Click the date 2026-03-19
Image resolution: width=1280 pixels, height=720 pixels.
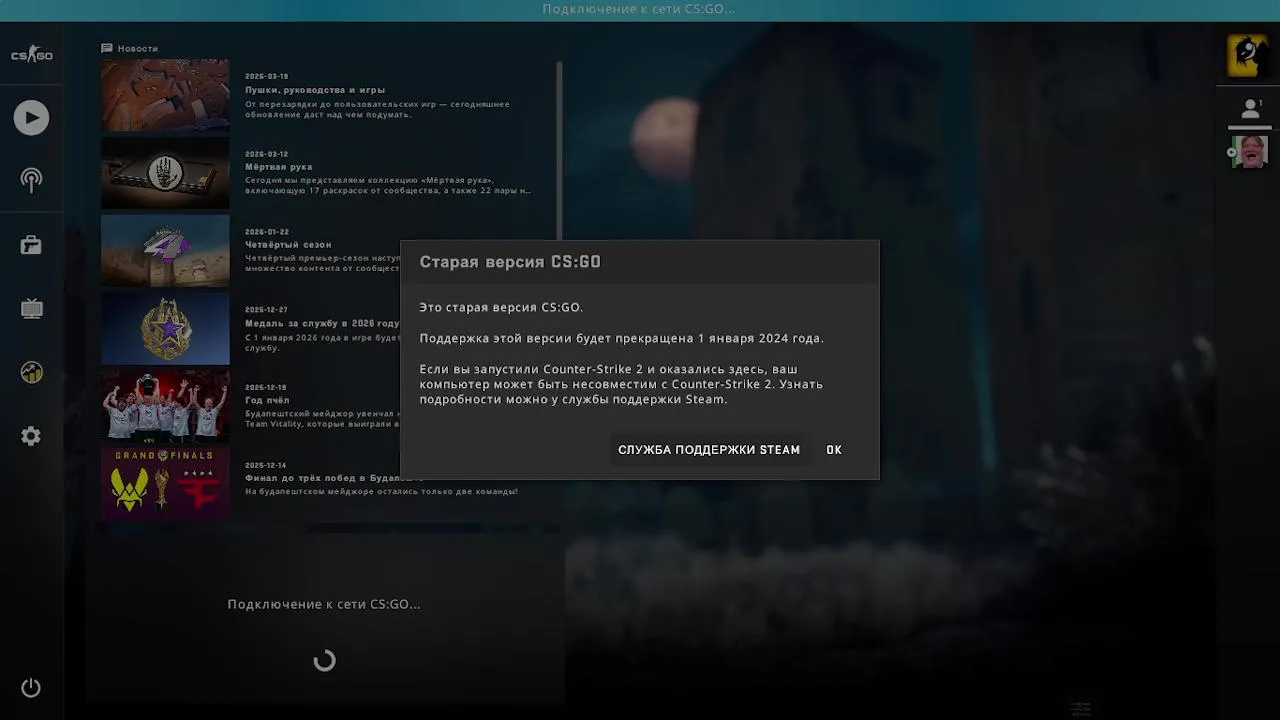click(266, 76)
